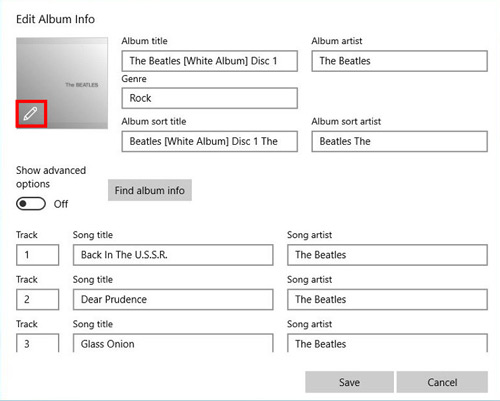Click Song artist field for Dear Prudence
Screen dimensions: 500x401
pyautogui.click(x=387, y=299)
